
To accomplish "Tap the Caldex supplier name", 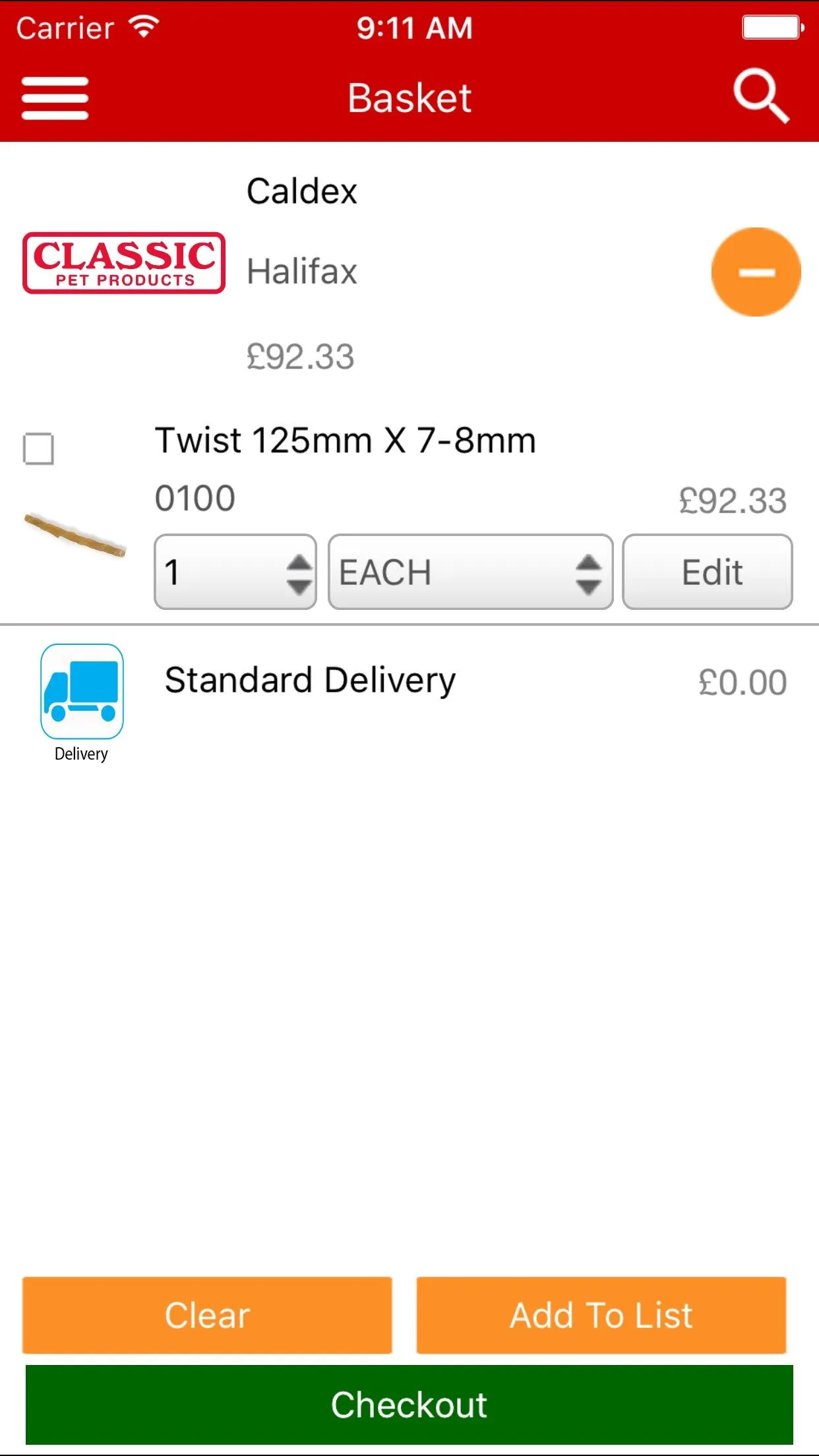I will pos(301,191).
